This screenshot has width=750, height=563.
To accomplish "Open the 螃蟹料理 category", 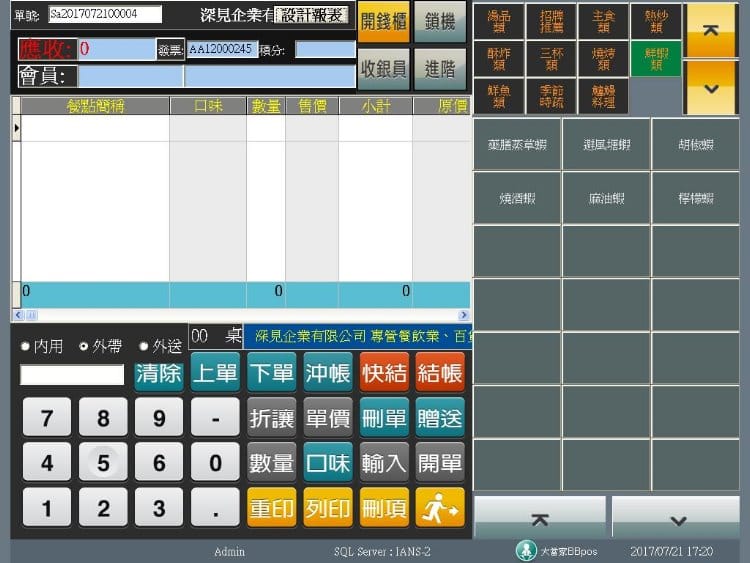I will 603,96.
